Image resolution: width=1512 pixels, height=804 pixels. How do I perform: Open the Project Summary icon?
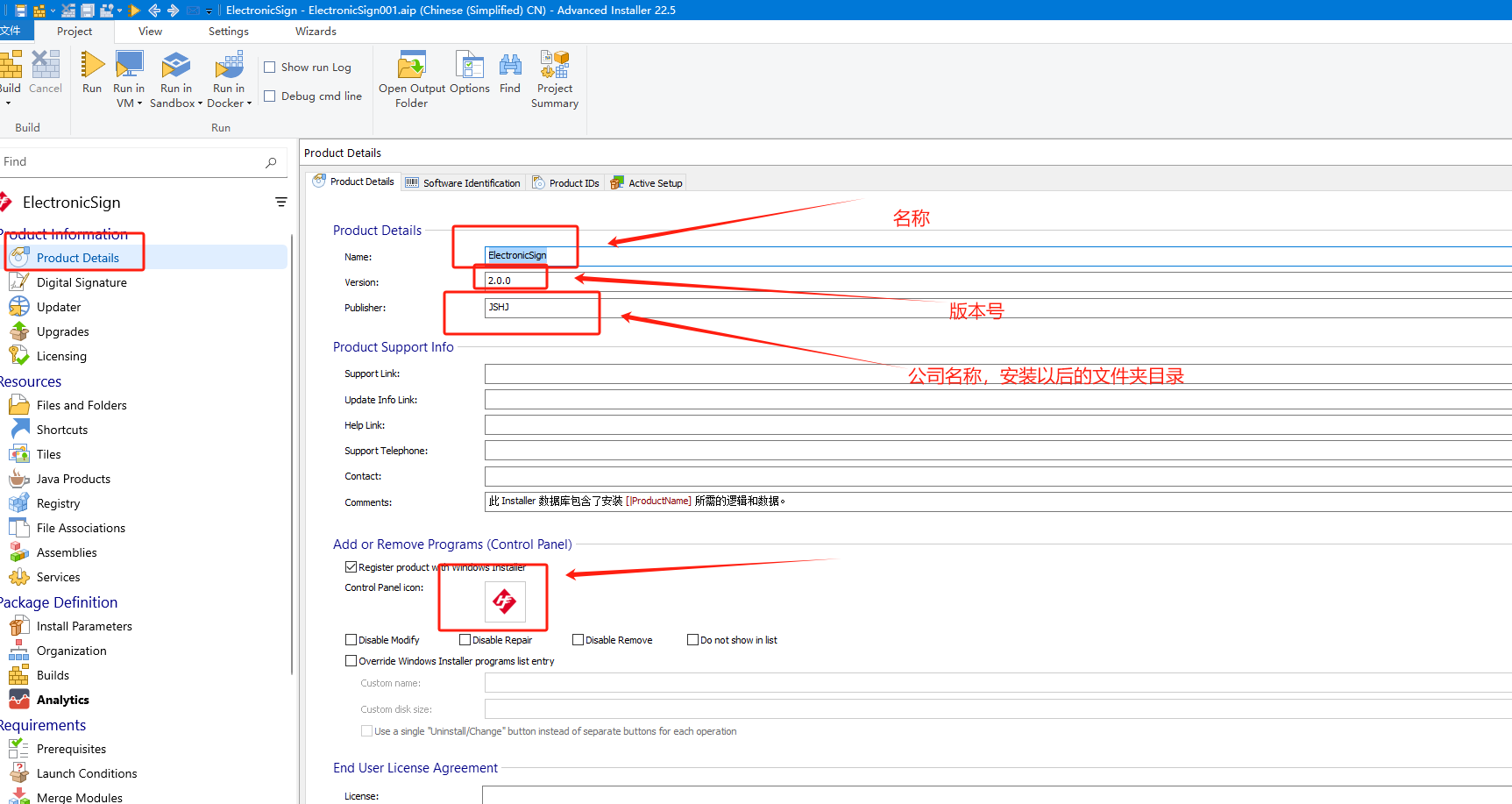[555, 65]
